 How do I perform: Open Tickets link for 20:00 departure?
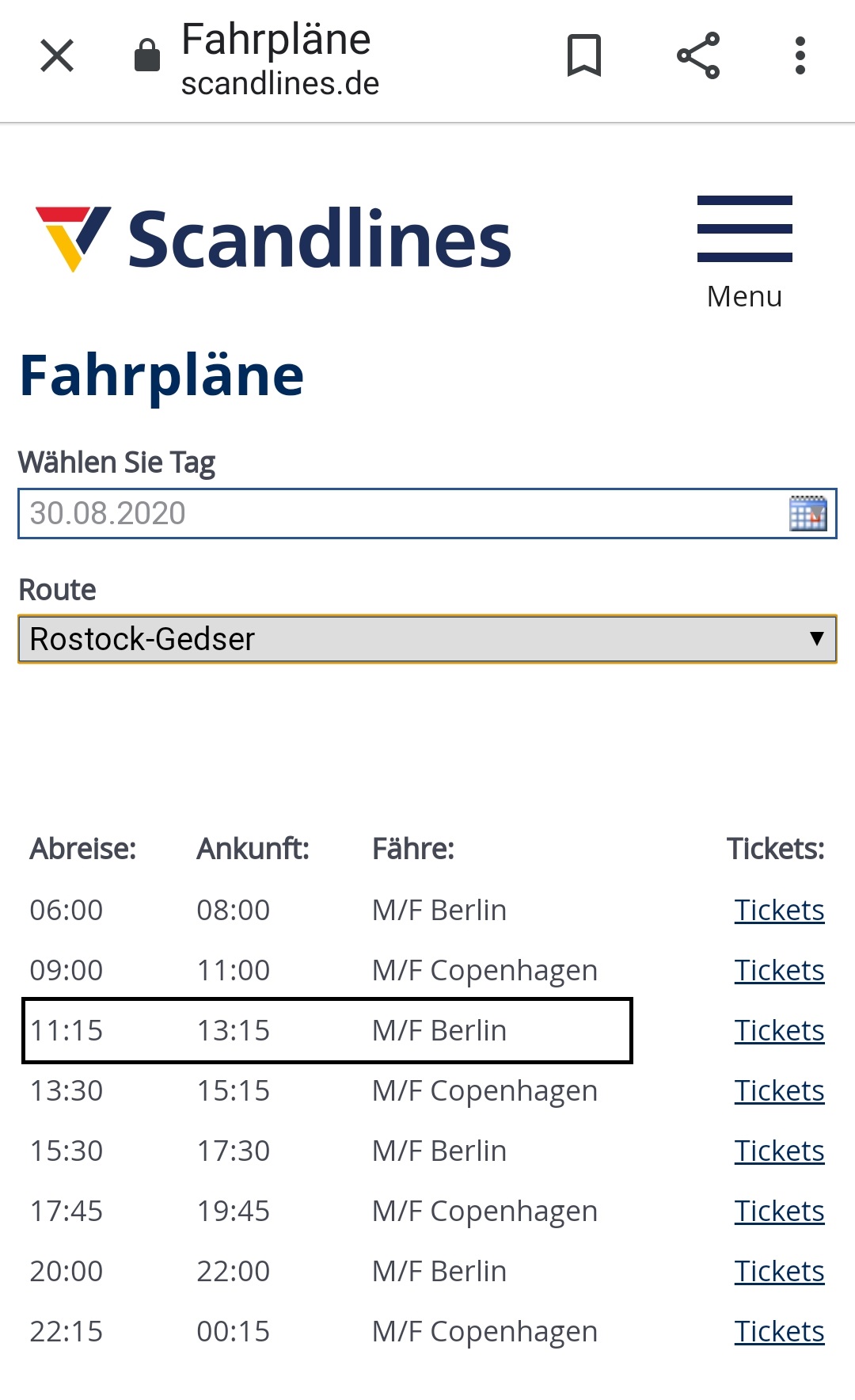pos(779,1272)
